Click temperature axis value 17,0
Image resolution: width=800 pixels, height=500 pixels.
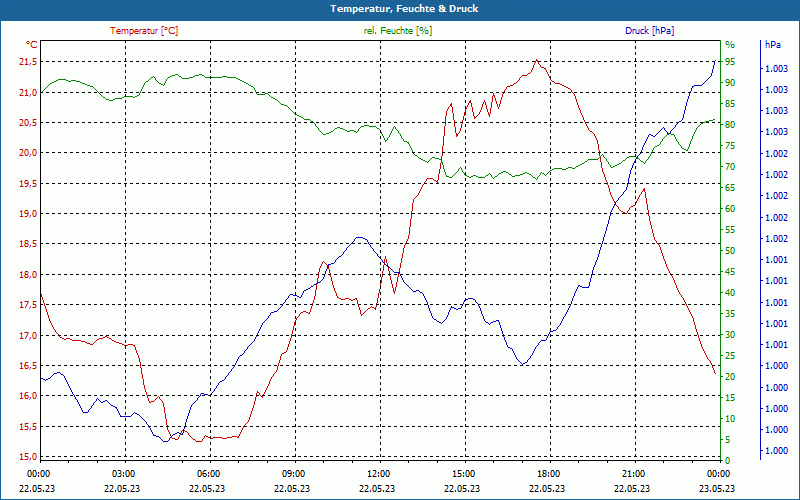(x=29, y=335)
